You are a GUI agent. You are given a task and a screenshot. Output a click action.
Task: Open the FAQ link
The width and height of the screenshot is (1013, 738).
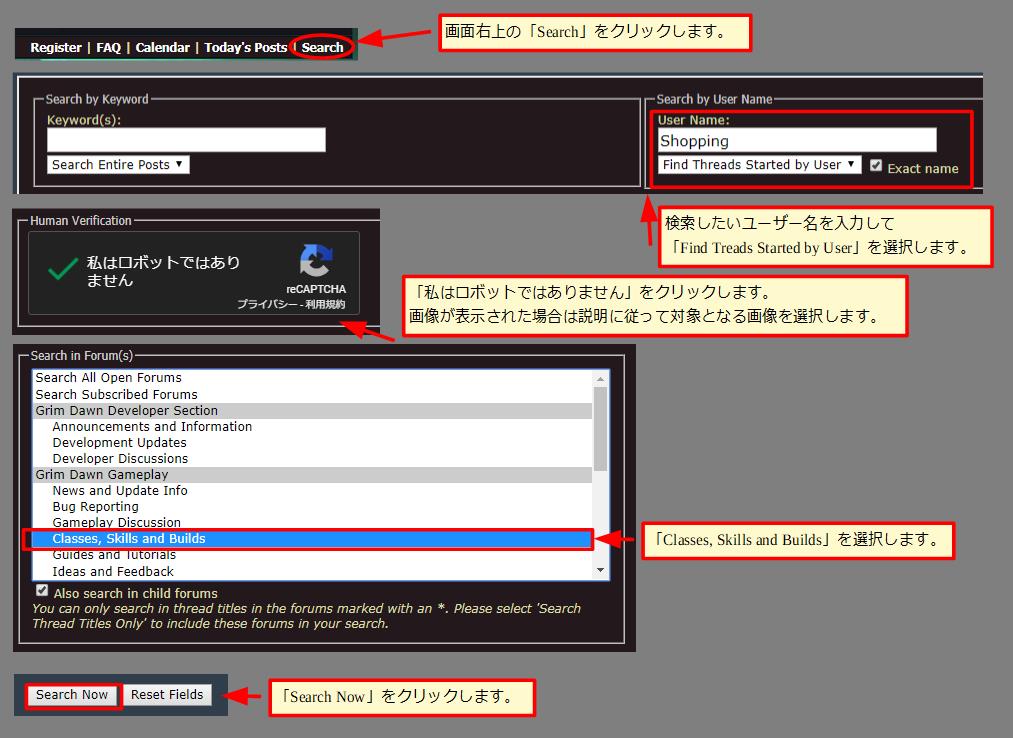pyautogui.click(x=108, y=47)
